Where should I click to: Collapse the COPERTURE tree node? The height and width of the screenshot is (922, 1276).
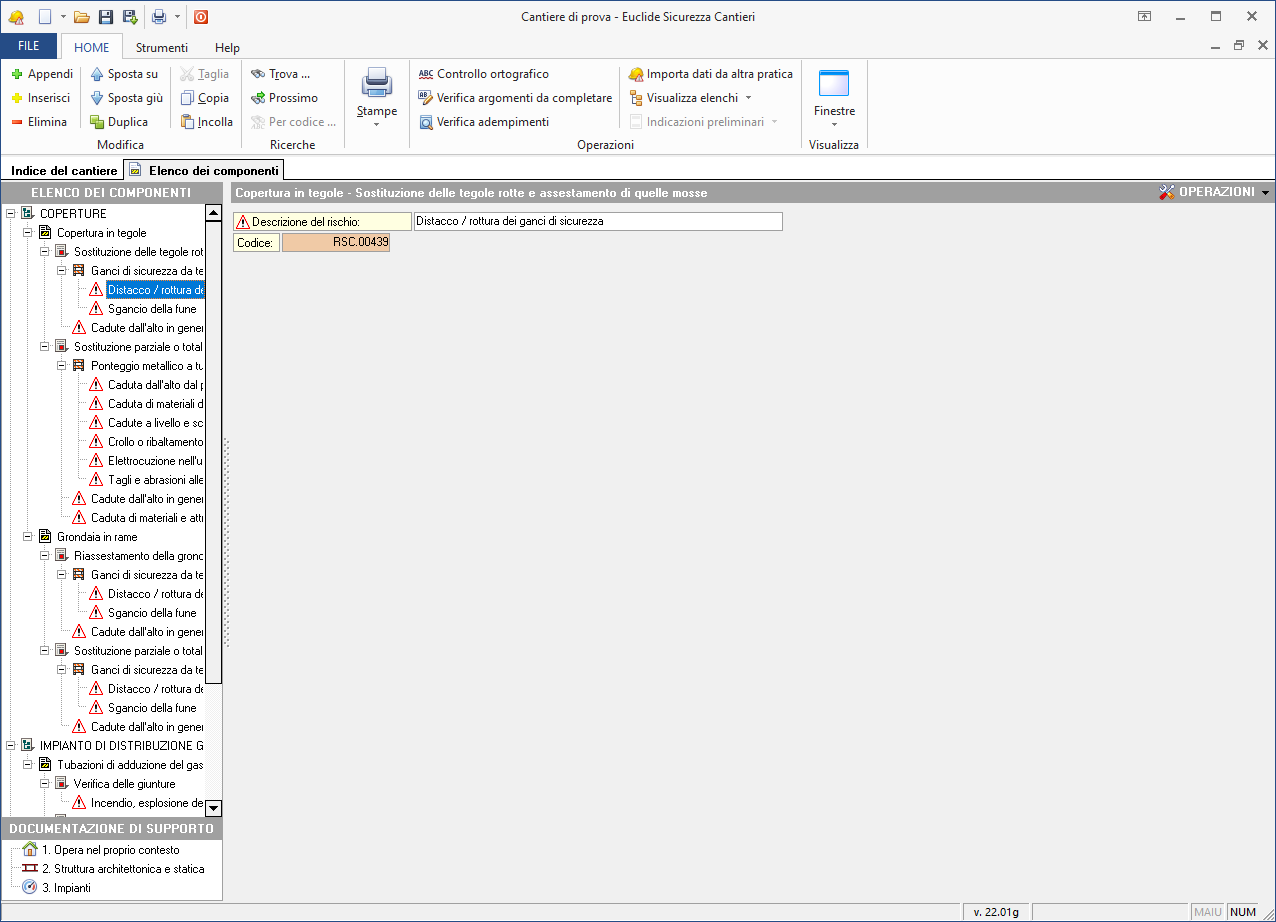click(x=11, y=214)
